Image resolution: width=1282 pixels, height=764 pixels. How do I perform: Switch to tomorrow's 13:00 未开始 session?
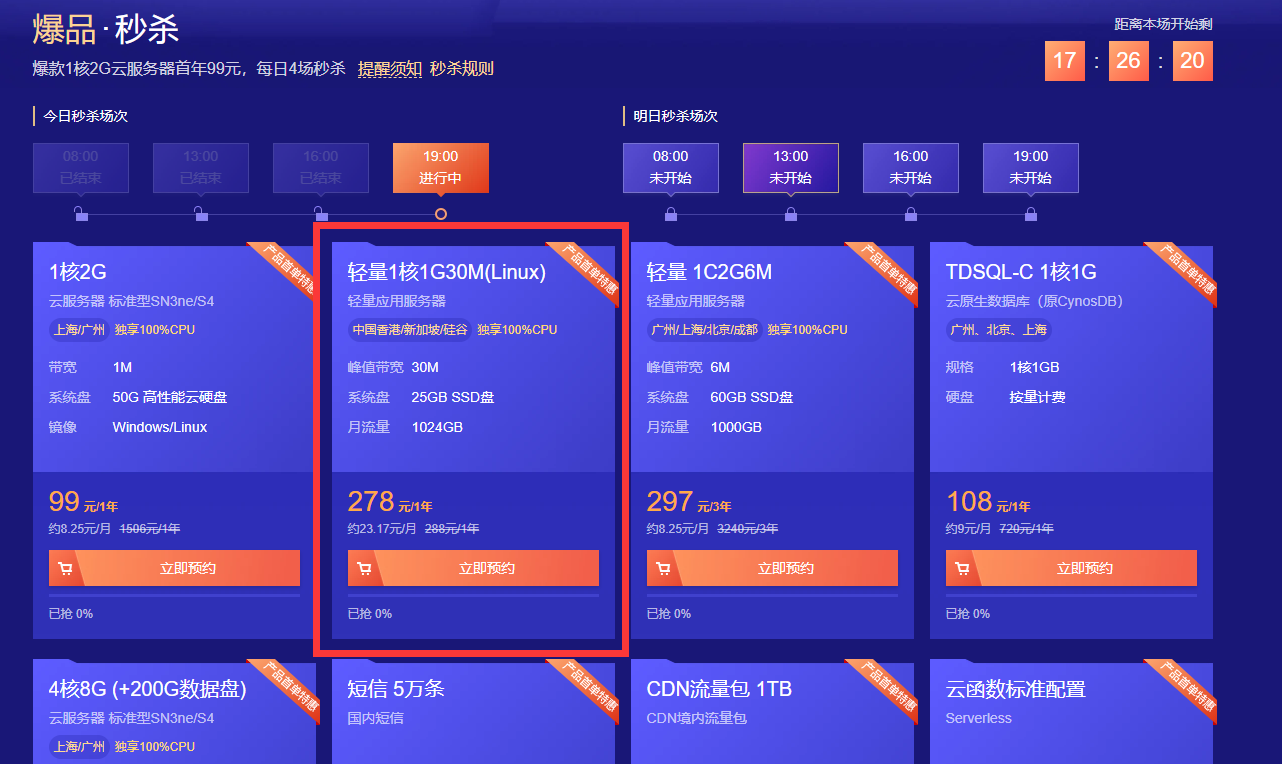tap(791, 167)
